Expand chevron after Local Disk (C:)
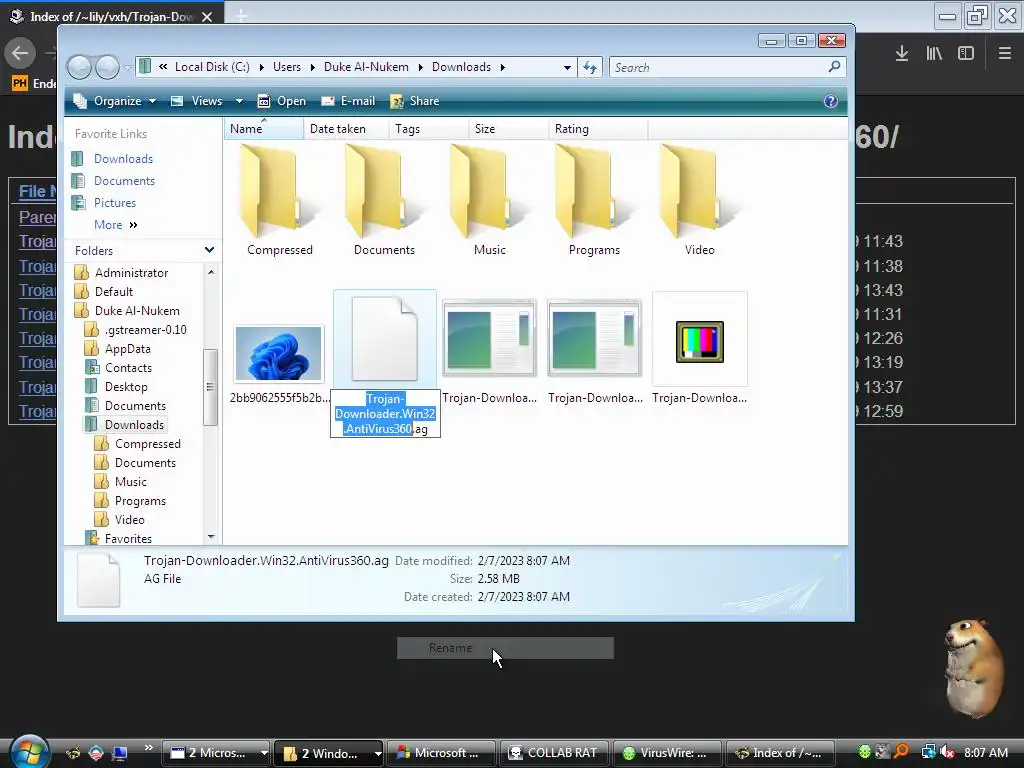This screenshot has width=1024, height=768. pyautogui.click(x=261, y=67)
